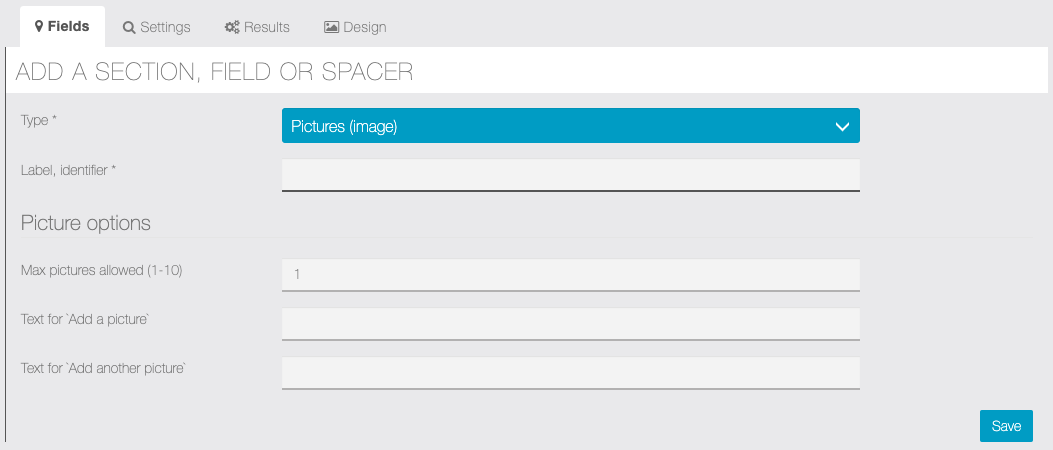The height and width of the screenshot is (450, 1053).
Task: Click the 'Label, identifier *' label text
Action: click(x=69, y=170)
